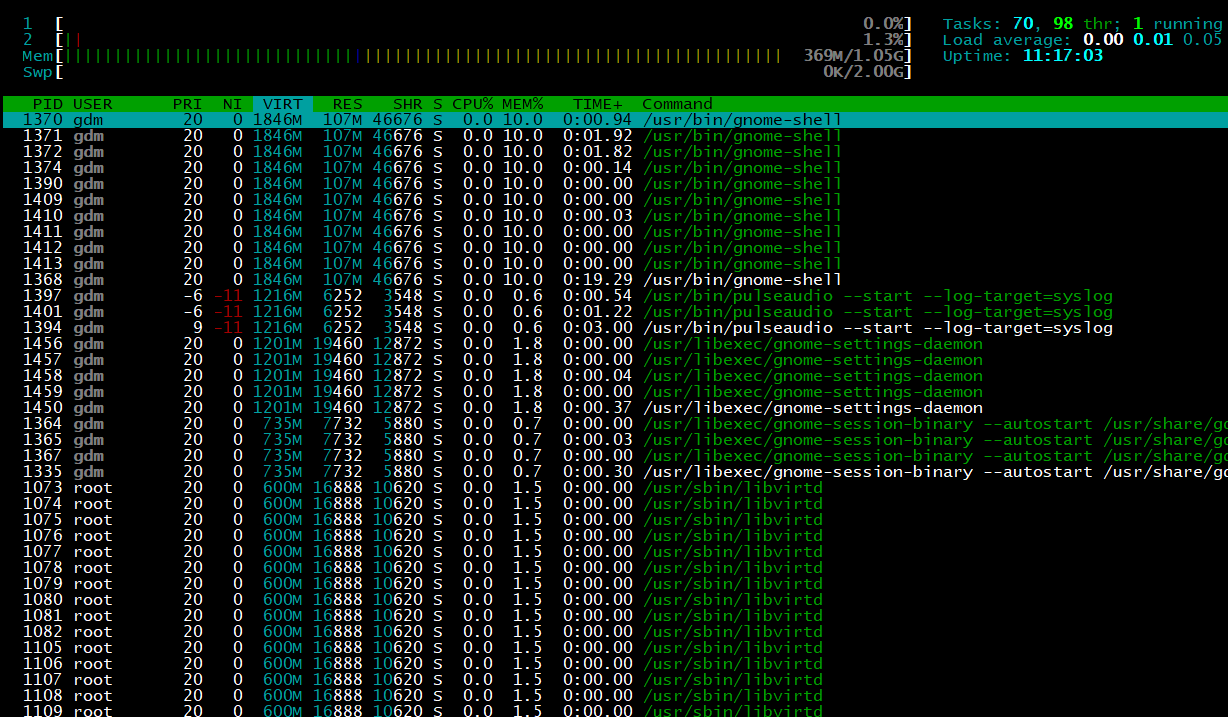Sort by the Command column header
The width and height of the screenshot is (1228, 717).
click(677, 103)
